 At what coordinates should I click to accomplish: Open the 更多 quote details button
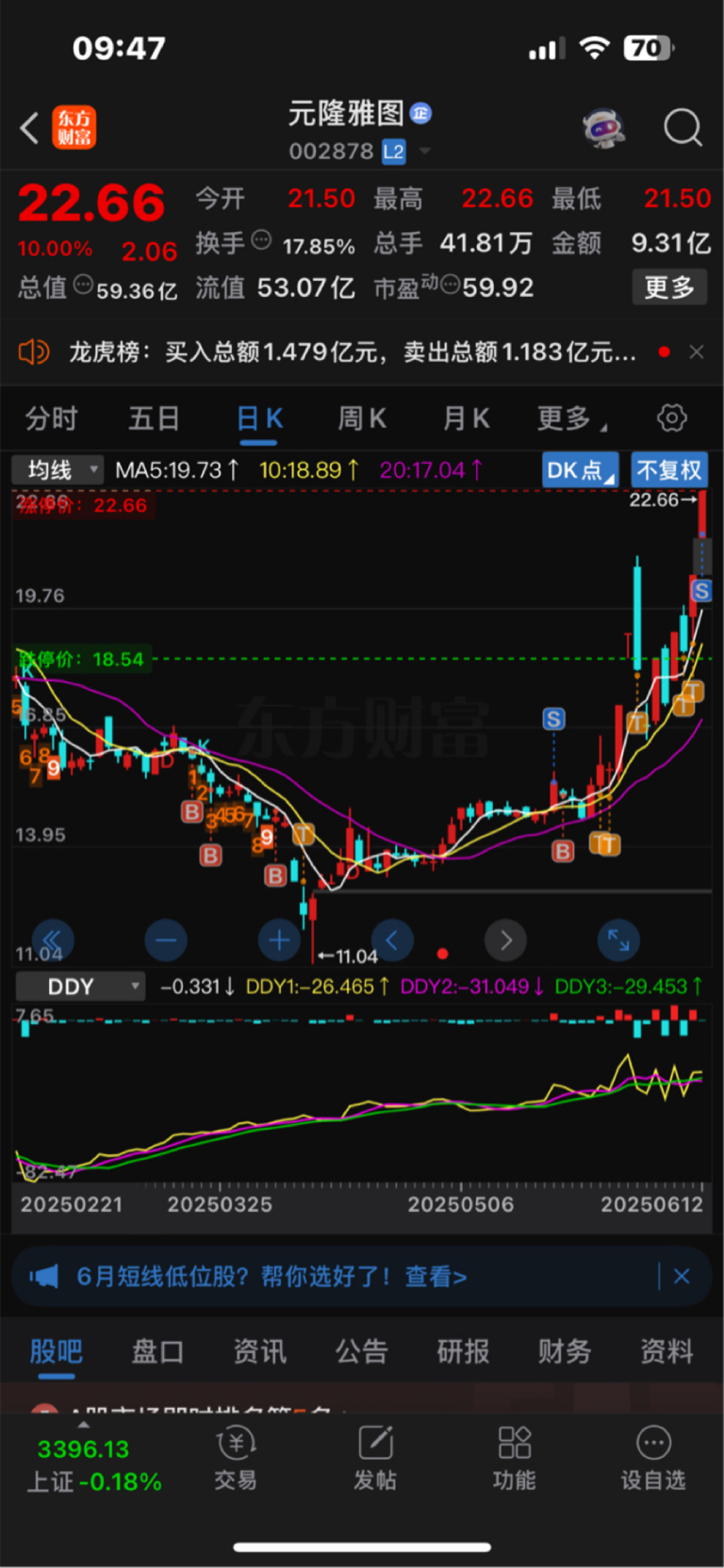coord(669,286)
